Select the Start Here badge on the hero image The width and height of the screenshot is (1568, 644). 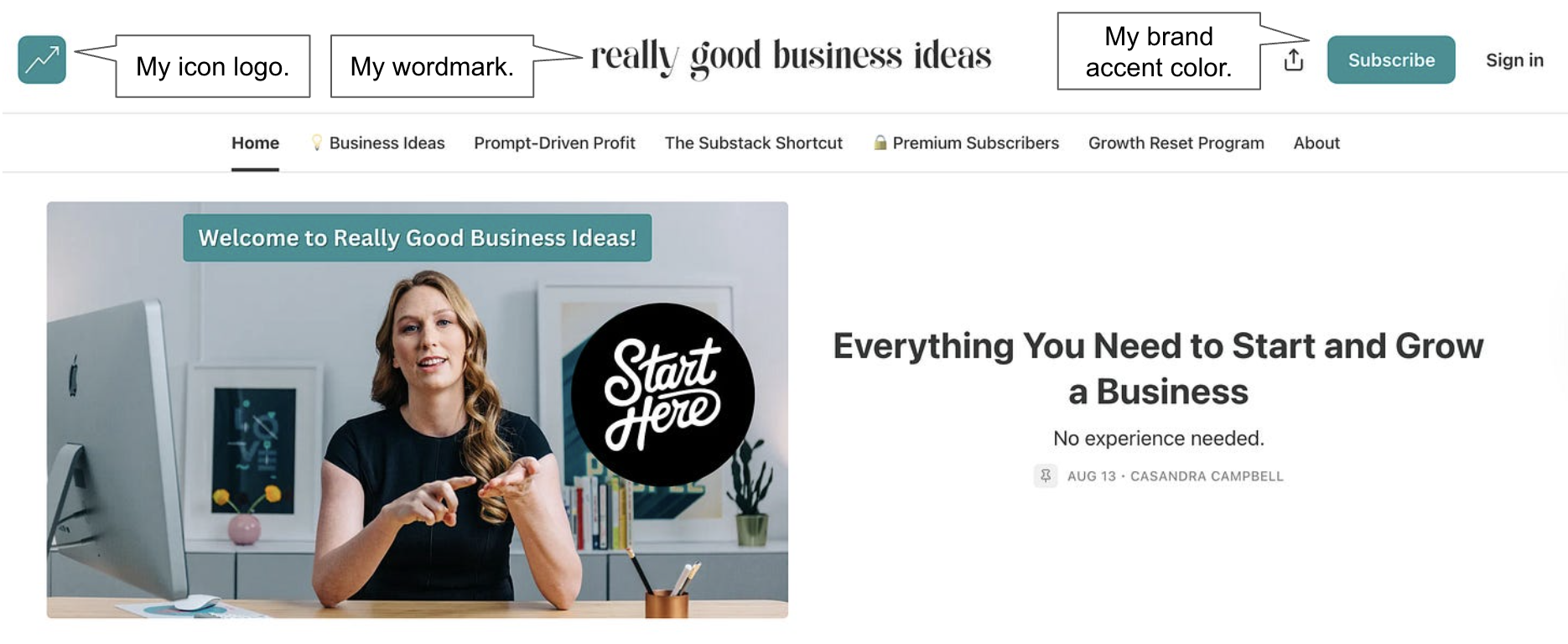point(662,397)
